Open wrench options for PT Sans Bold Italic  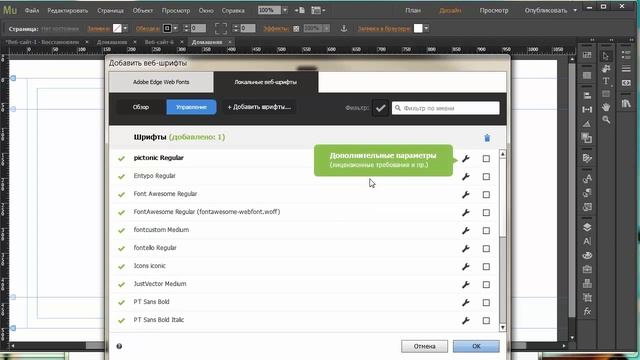[466, 320]
